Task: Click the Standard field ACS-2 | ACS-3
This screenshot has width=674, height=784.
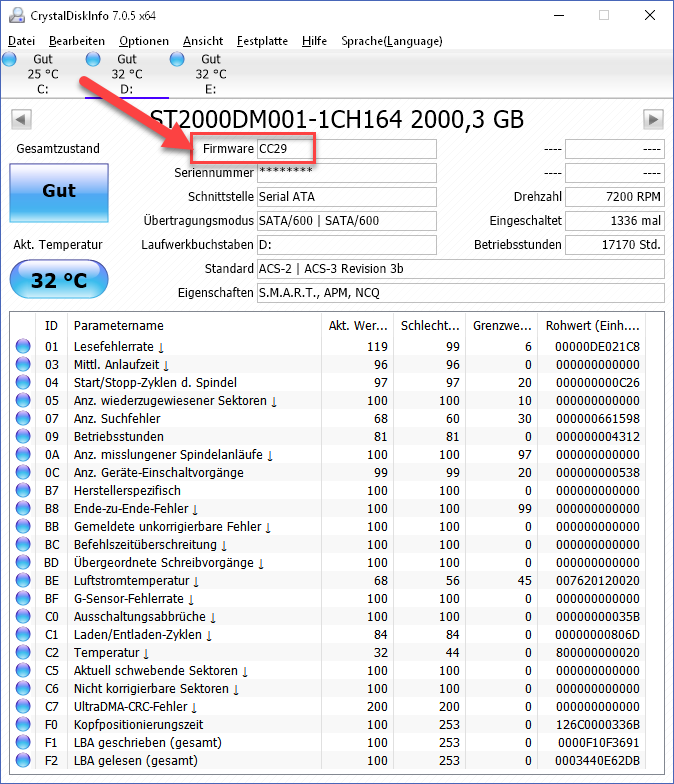Action: tap(460, 269)
